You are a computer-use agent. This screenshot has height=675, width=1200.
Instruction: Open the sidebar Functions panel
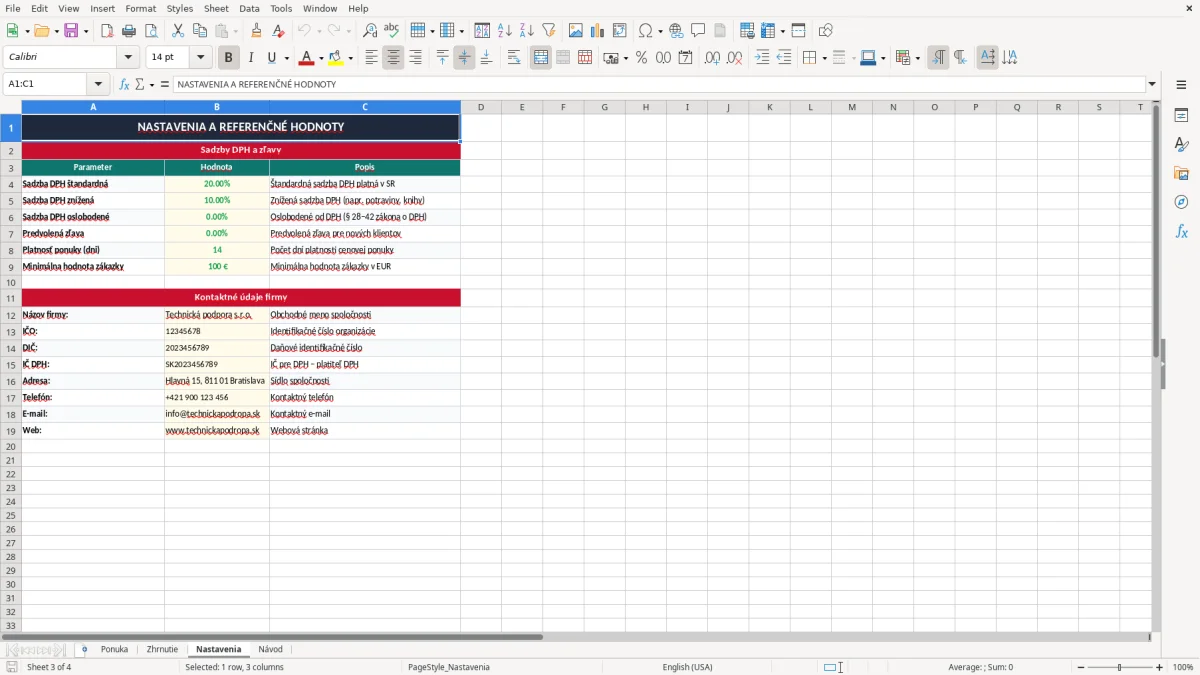pyautogui.click(x=1181, y=231)
